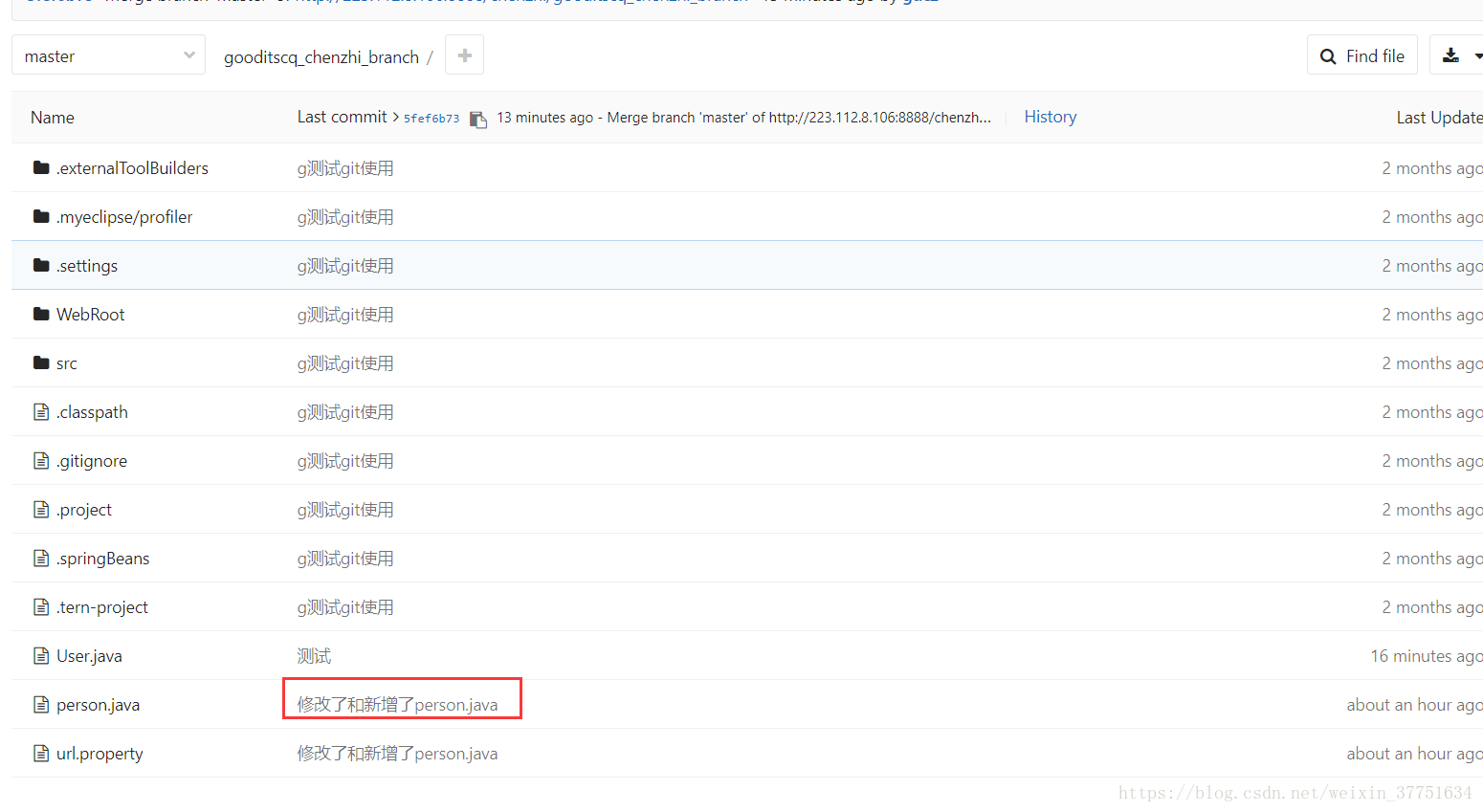Open commit message in WebRoot row

pyautogui.click(x=345, y=315)
